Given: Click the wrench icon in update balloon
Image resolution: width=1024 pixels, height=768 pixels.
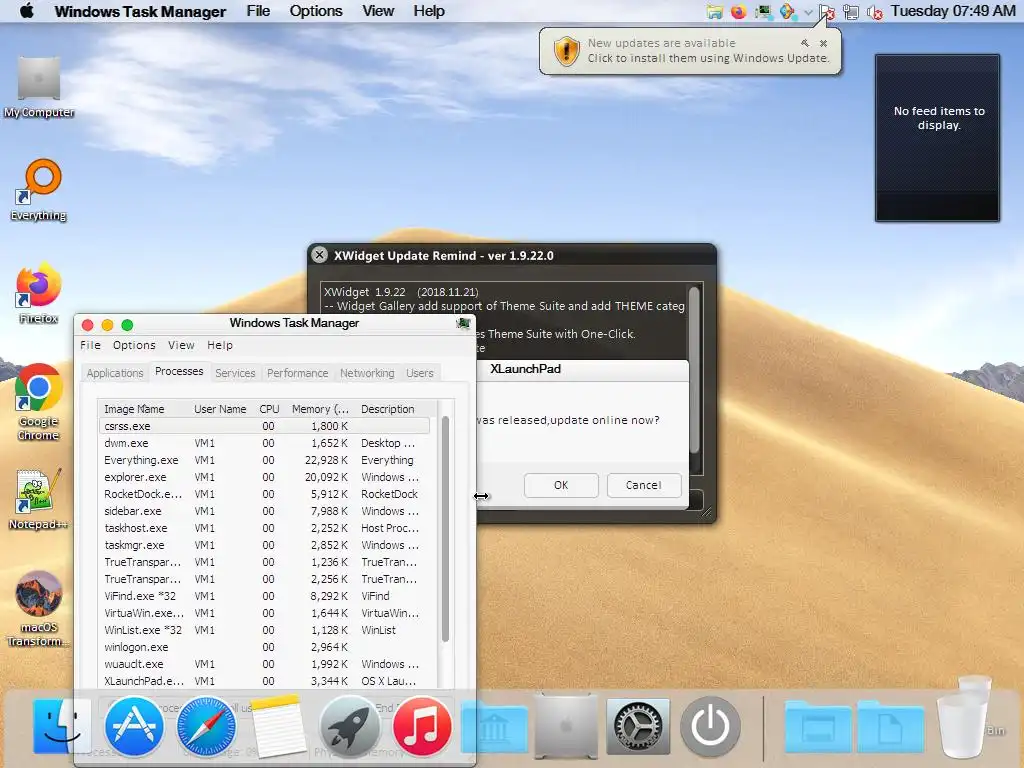Looking at the screenshot, I should point(805,43).
